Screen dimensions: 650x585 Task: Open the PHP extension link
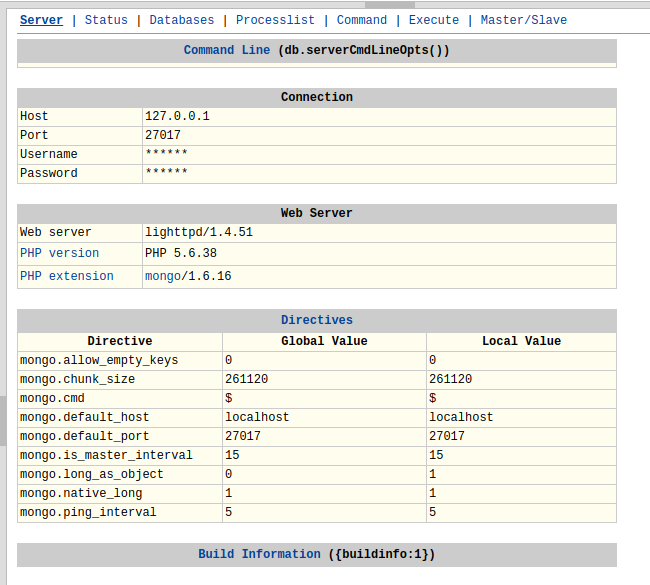(66, 276)
